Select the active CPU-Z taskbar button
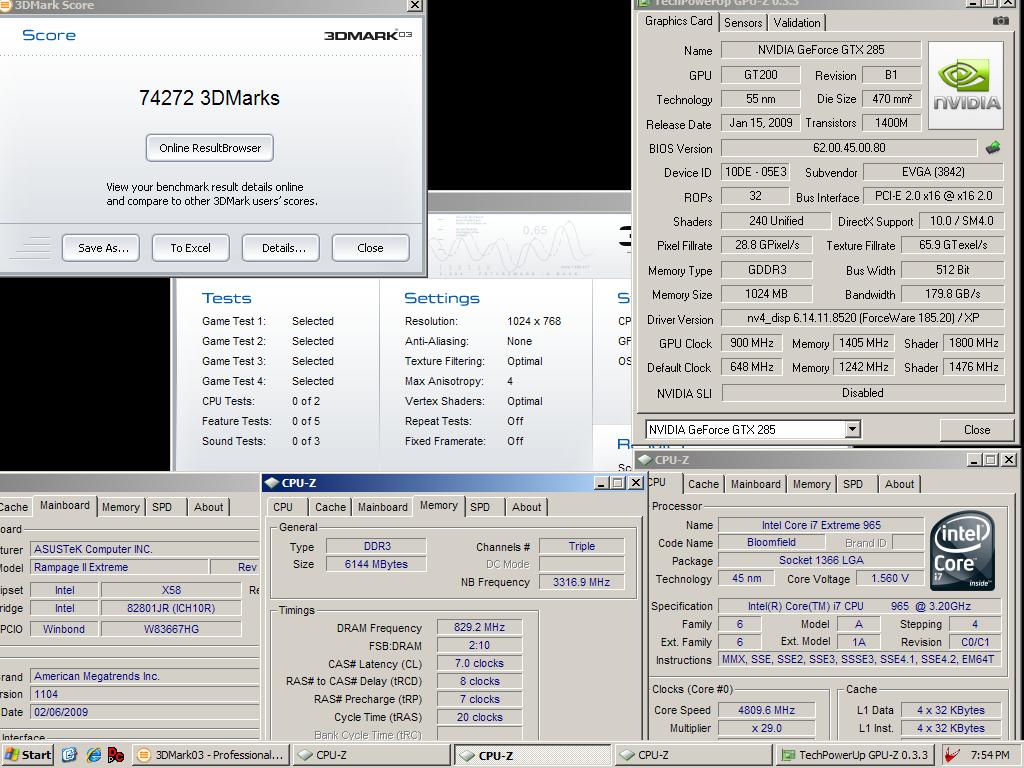 tap(532, 755)
